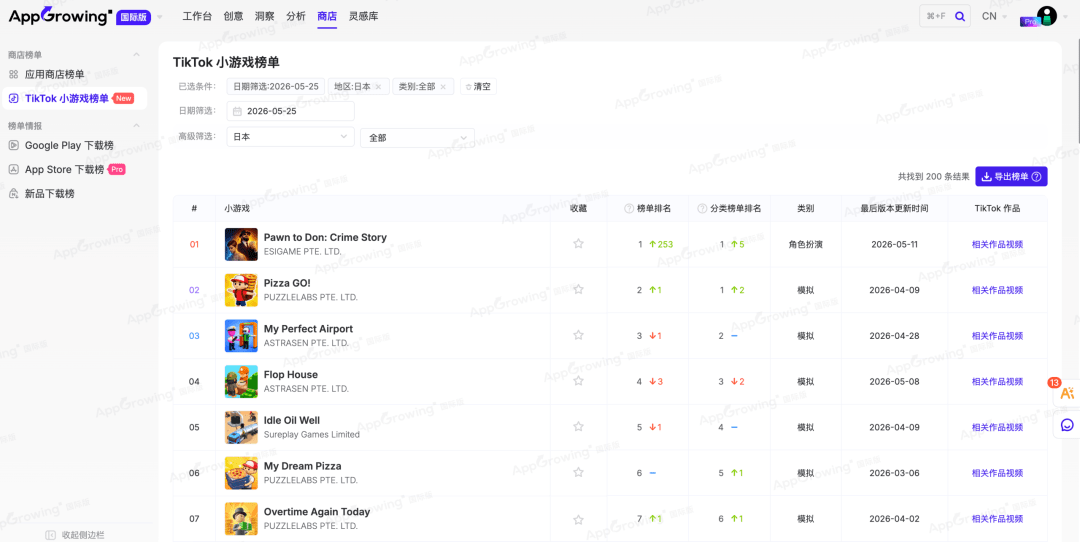Open 相关作品视频 for Pawn to Don
This screenshot has width=1080, height=542.
[997, 244]
